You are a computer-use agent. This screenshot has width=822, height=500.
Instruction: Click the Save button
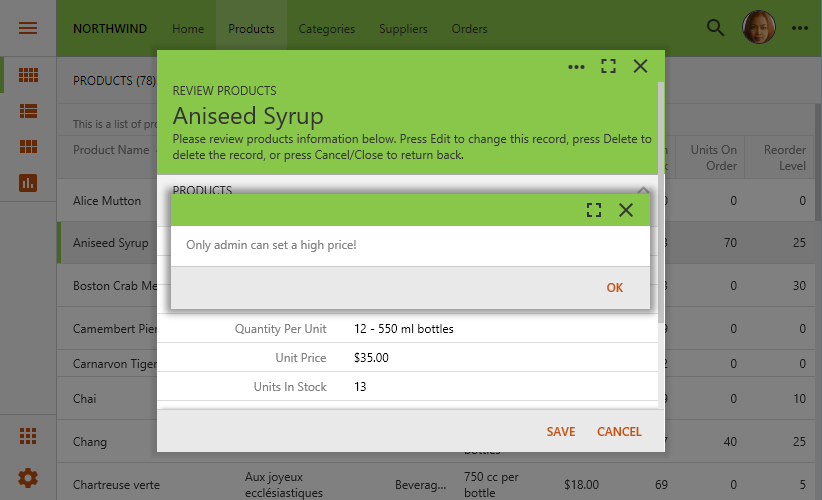pyautogui.click(x=561, y=431)
